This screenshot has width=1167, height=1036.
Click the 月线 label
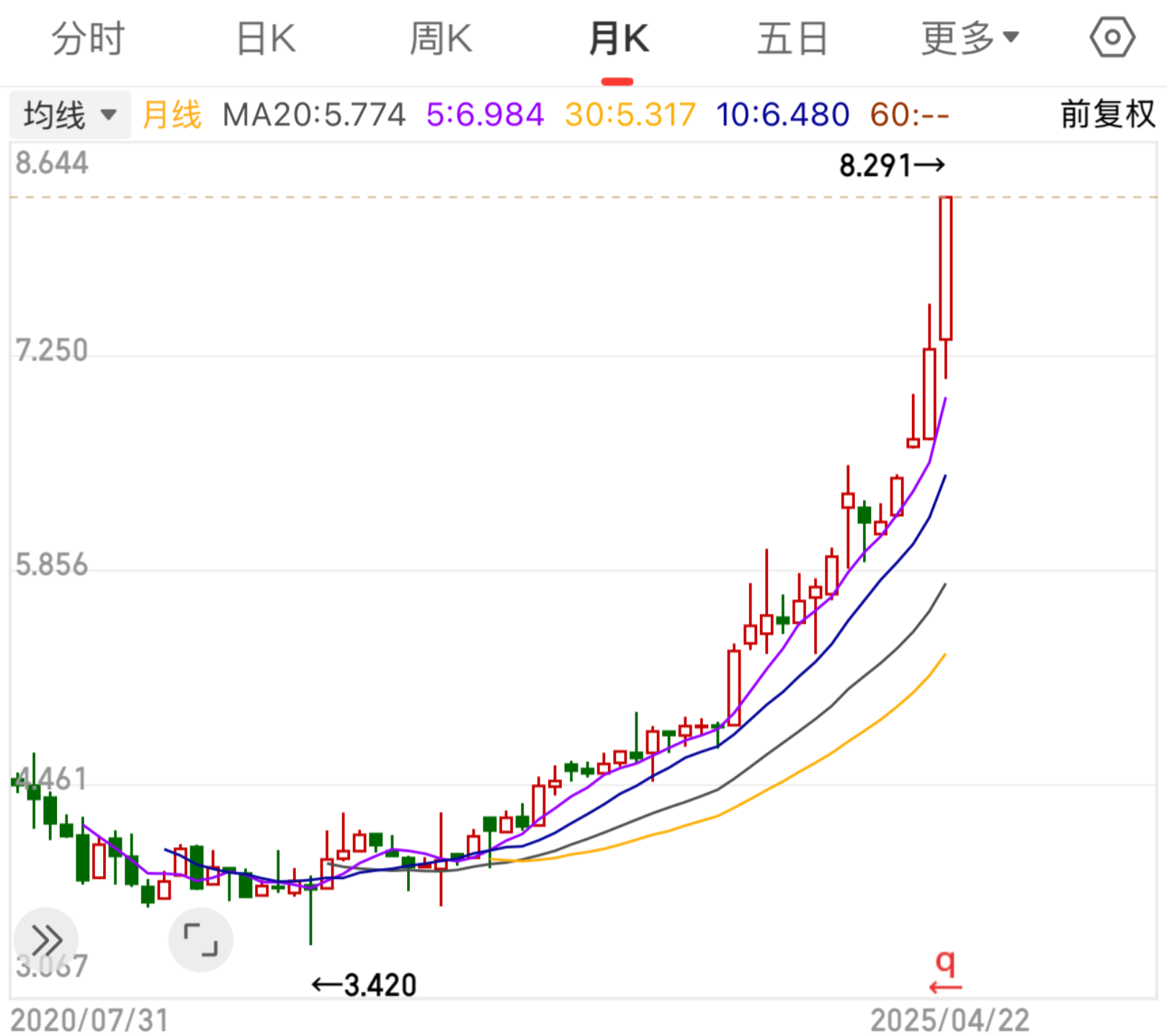point(171,115)
